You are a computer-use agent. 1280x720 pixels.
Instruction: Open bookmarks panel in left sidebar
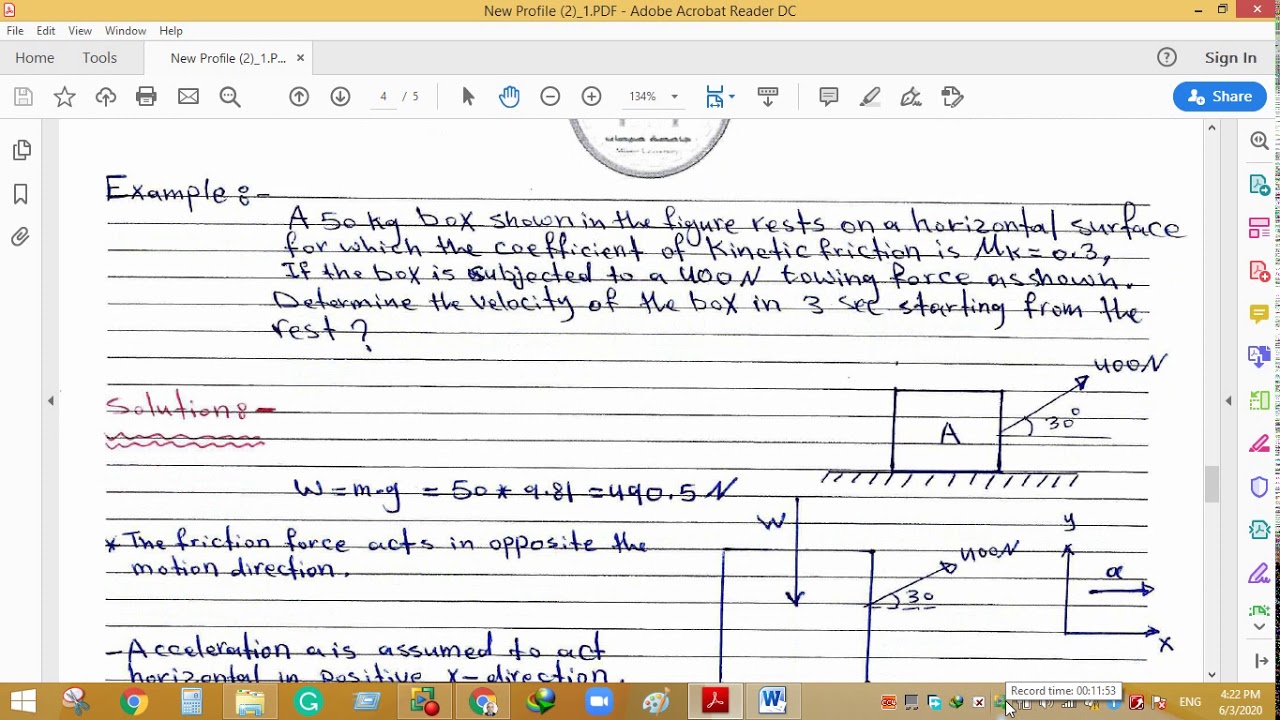(x=21, y=194)
